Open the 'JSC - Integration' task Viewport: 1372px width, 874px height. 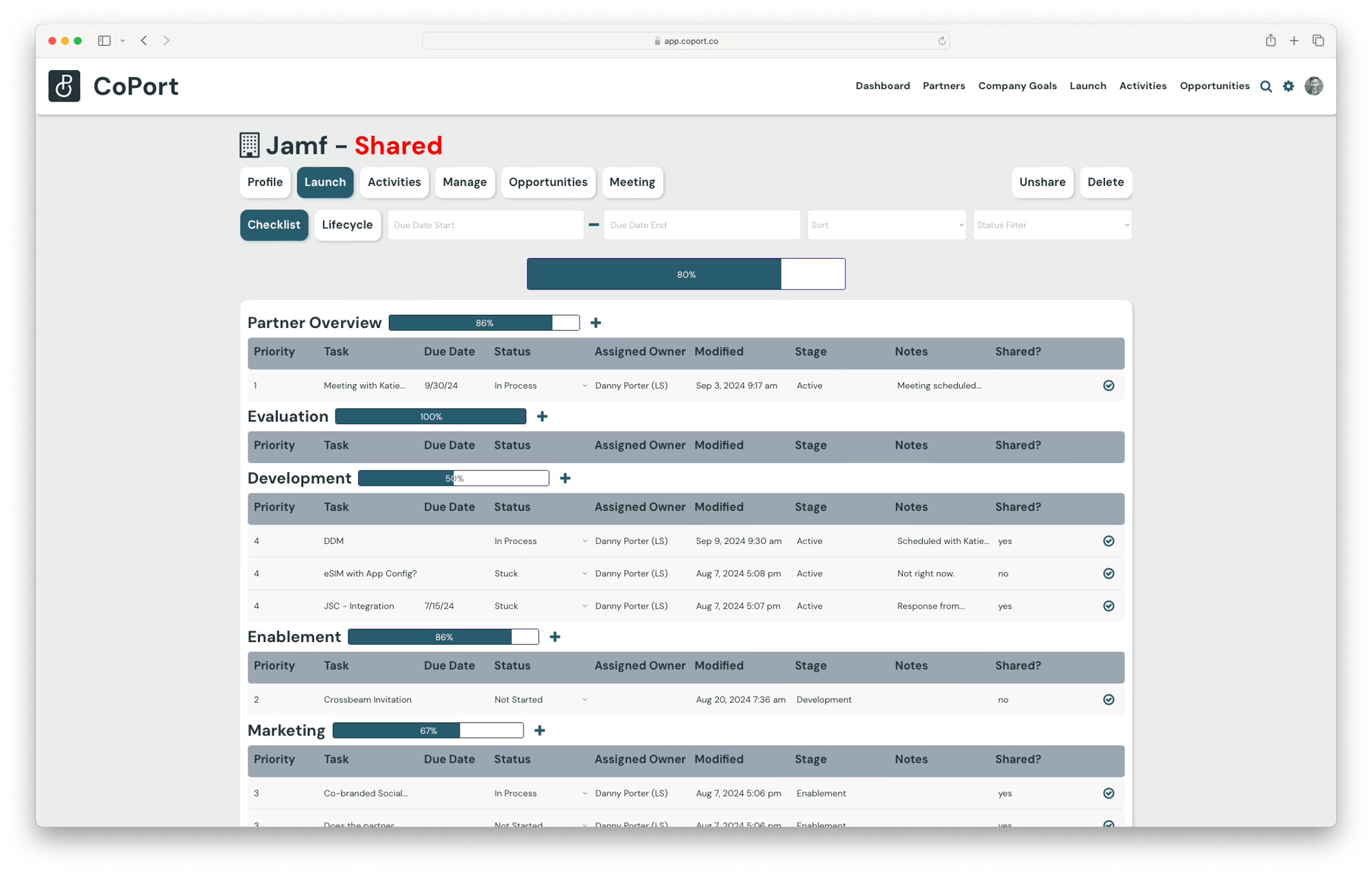point(359,606)
